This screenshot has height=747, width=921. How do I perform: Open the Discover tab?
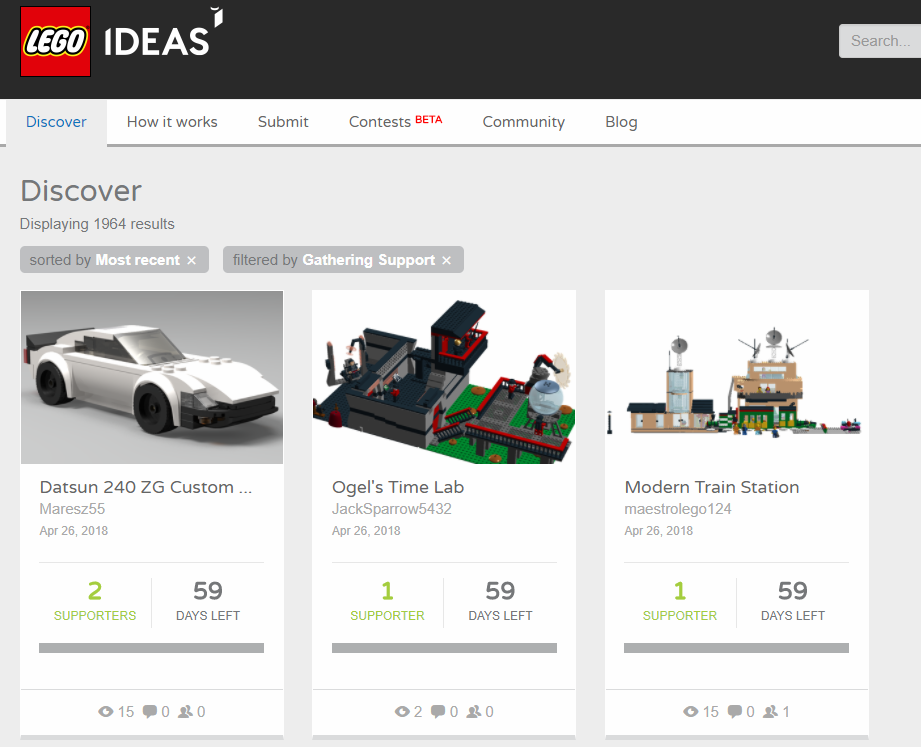click(56, 122)
